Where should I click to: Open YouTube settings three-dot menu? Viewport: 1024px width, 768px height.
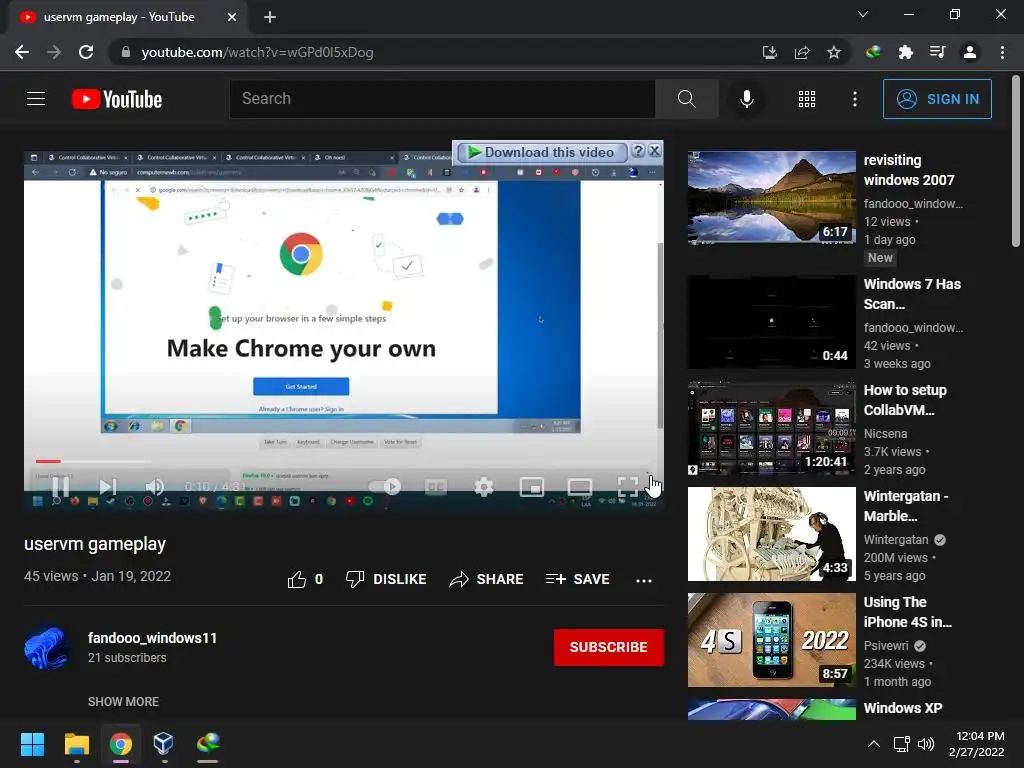[x=854, y=99]
